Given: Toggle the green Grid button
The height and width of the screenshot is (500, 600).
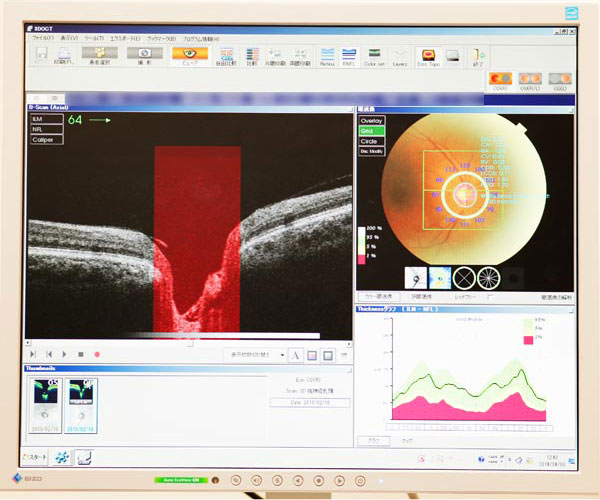Looking at the screenshot, I should click(x=372, y=131).
